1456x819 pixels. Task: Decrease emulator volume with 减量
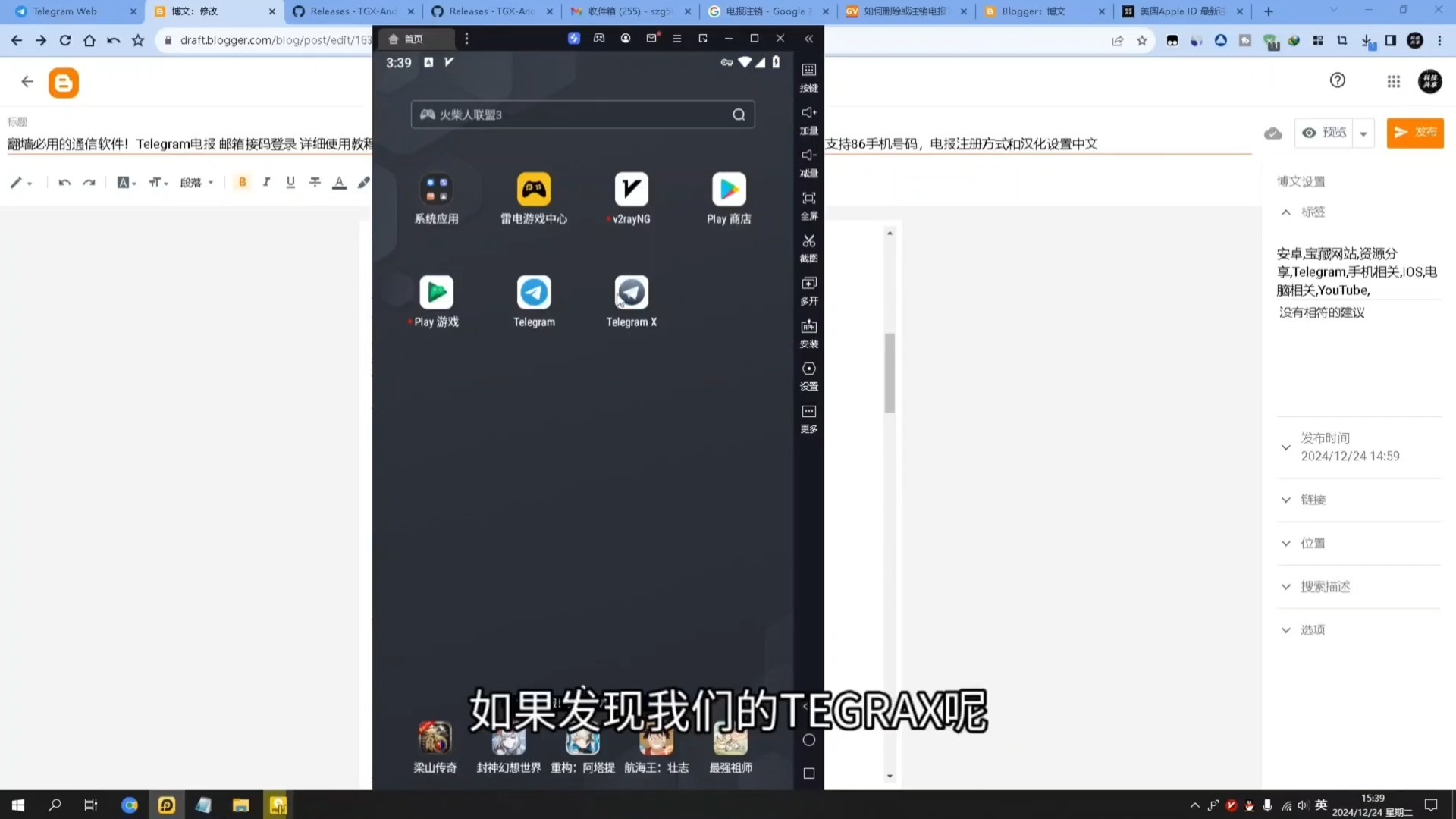tap(809, 155)
